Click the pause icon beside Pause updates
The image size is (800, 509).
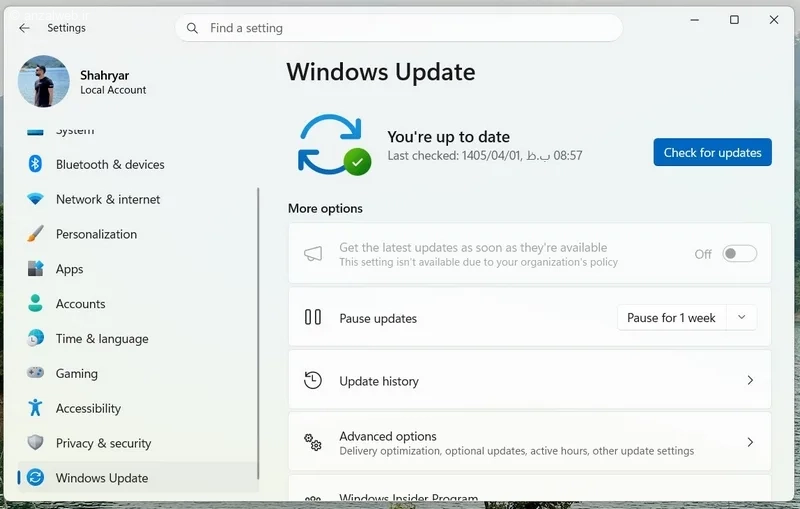pos(313,317)
